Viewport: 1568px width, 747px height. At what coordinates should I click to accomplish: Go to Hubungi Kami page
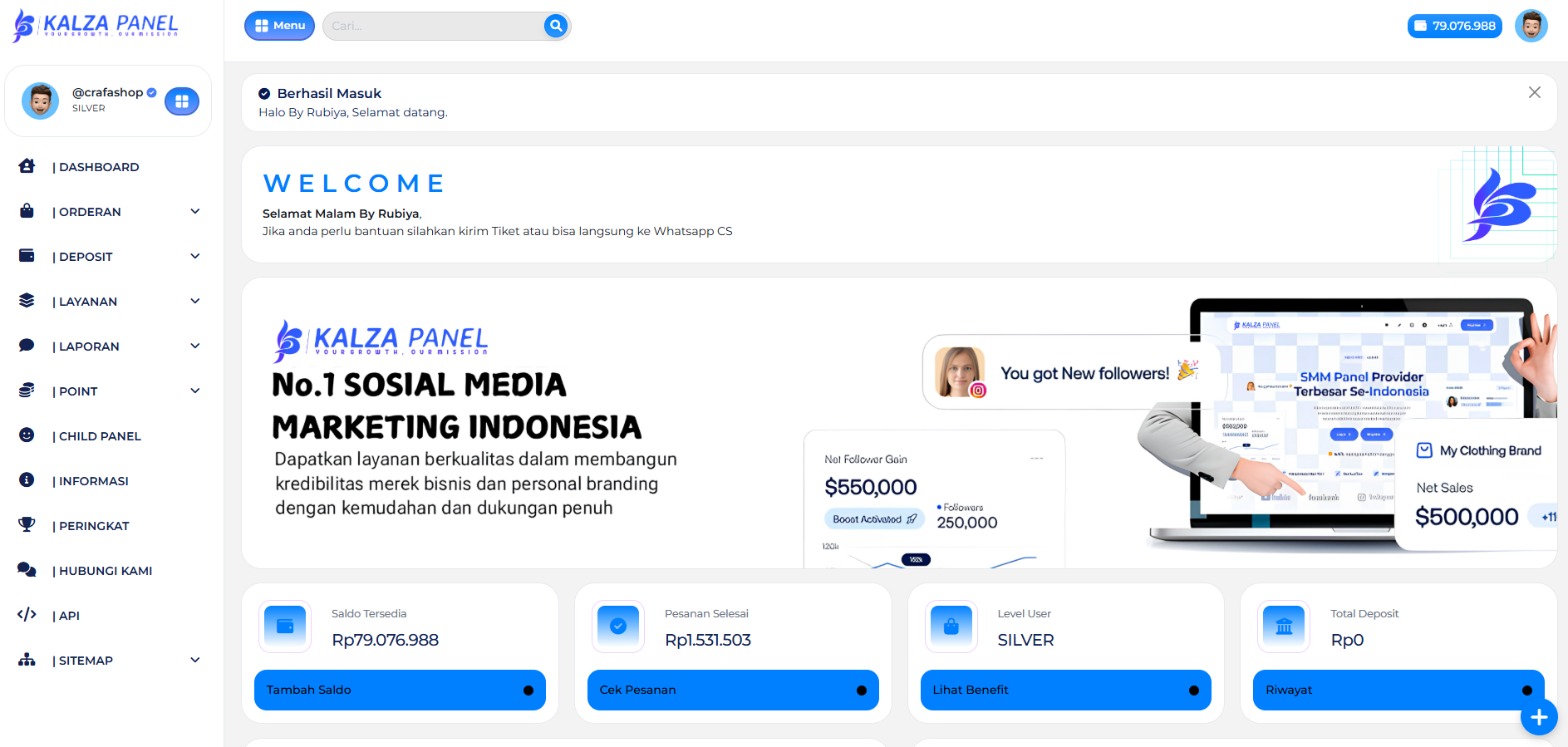coord(105,571)
